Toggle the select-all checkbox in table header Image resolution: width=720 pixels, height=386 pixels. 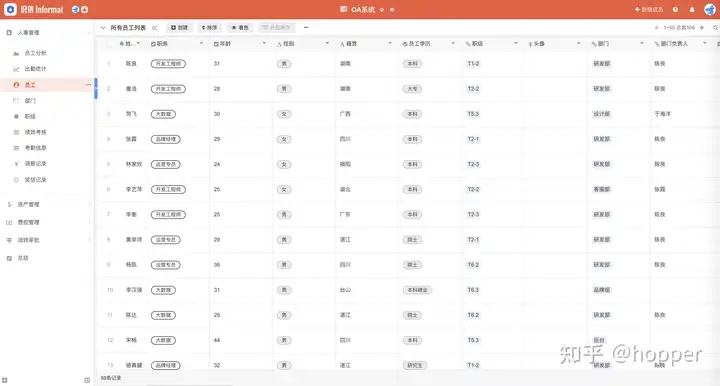(109, 44)
